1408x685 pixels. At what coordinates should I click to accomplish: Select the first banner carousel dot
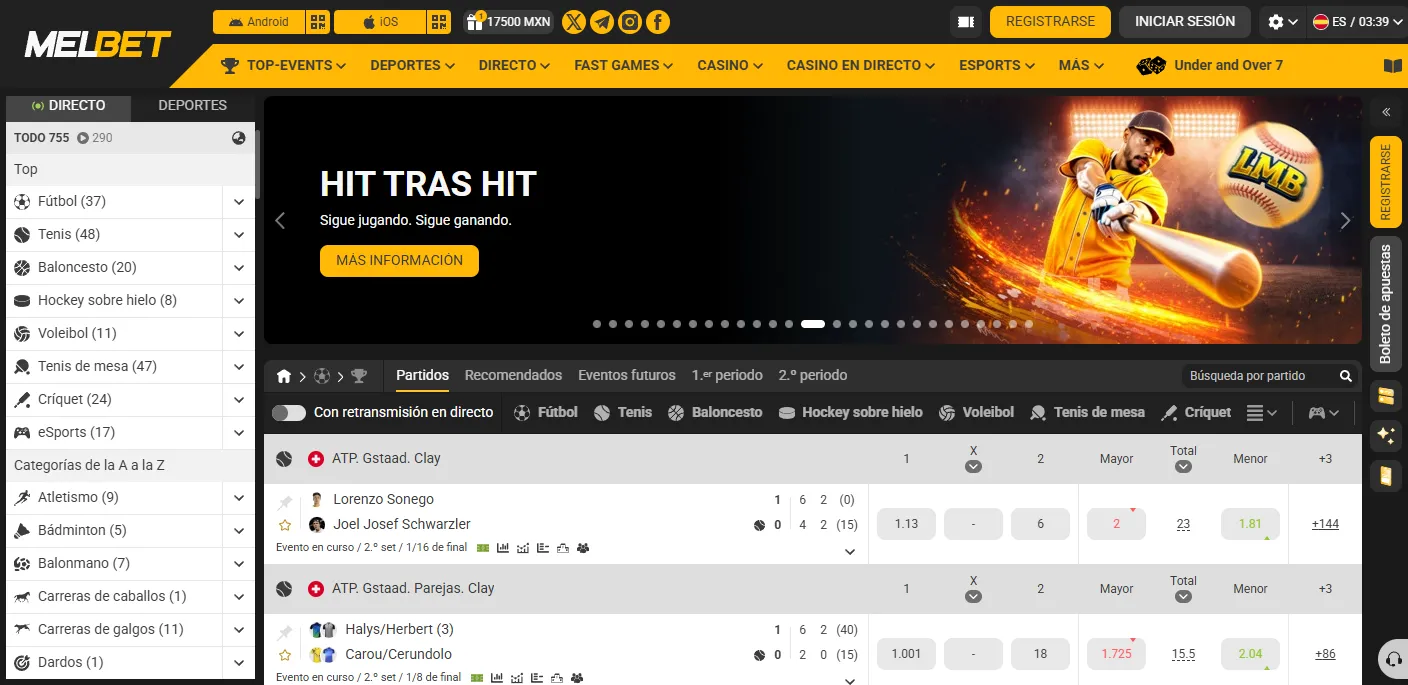pos(597,324)
